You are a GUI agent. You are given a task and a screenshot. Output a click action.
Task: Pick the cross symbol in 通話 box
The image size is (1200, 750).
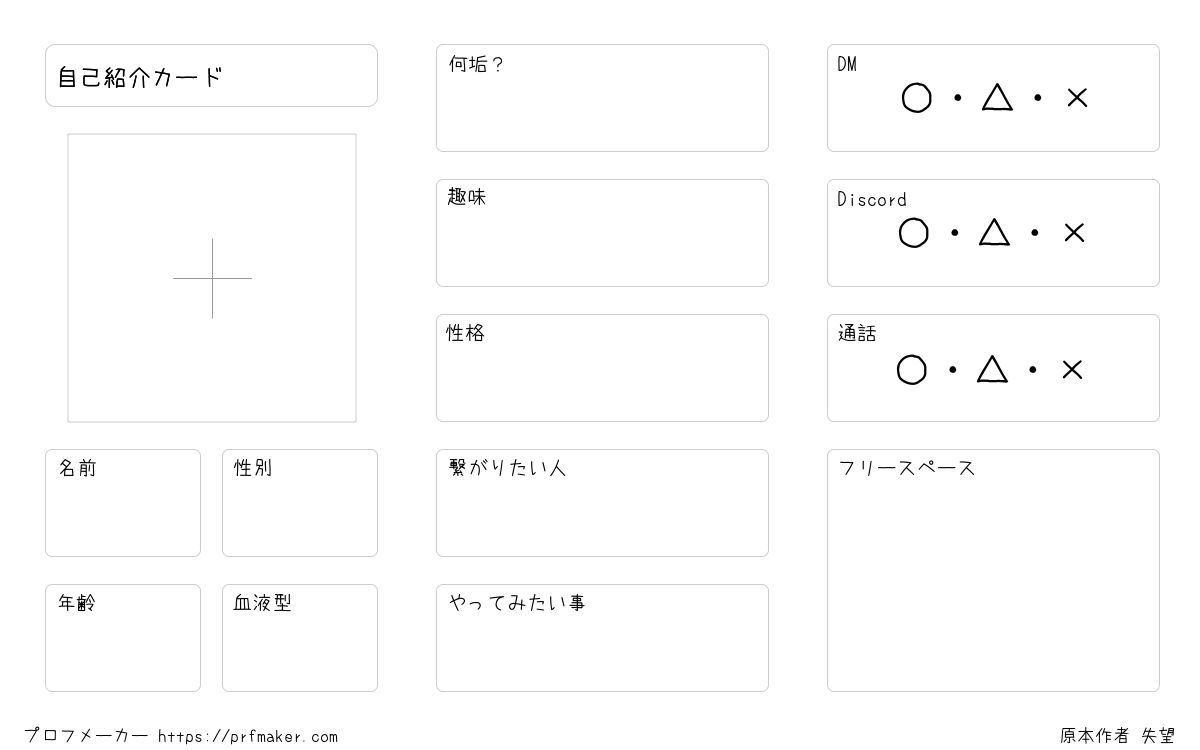[x=1072, y=370]
